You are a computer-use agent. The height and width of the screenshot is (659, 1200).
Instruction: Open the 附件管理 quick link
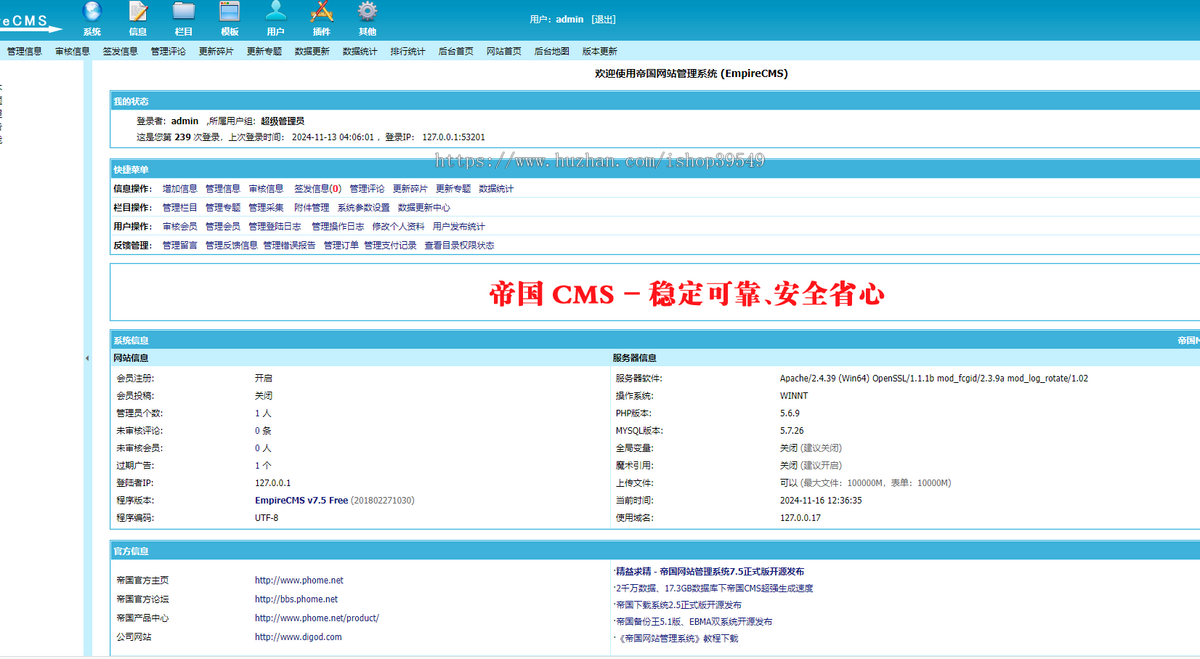312,207
